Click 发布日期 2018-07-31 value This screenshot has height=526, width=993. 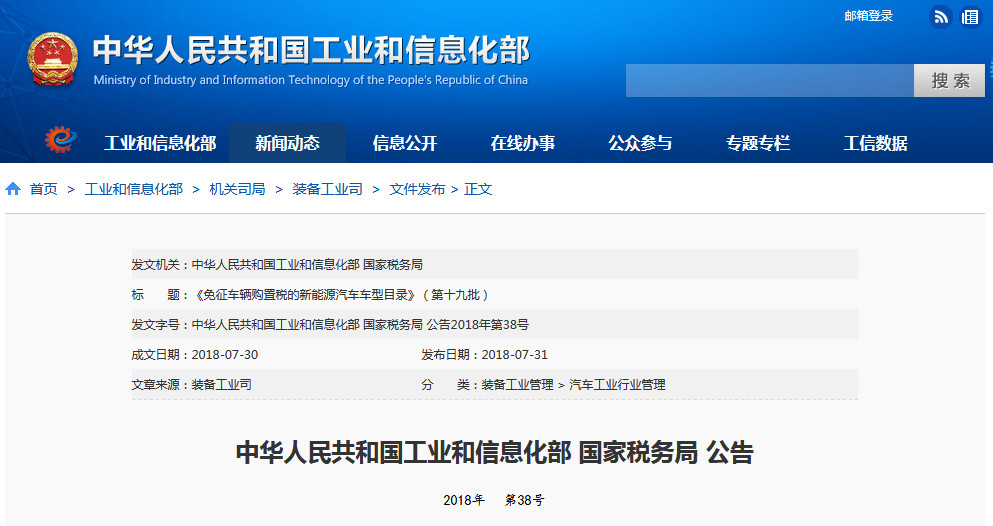[514, 354]
